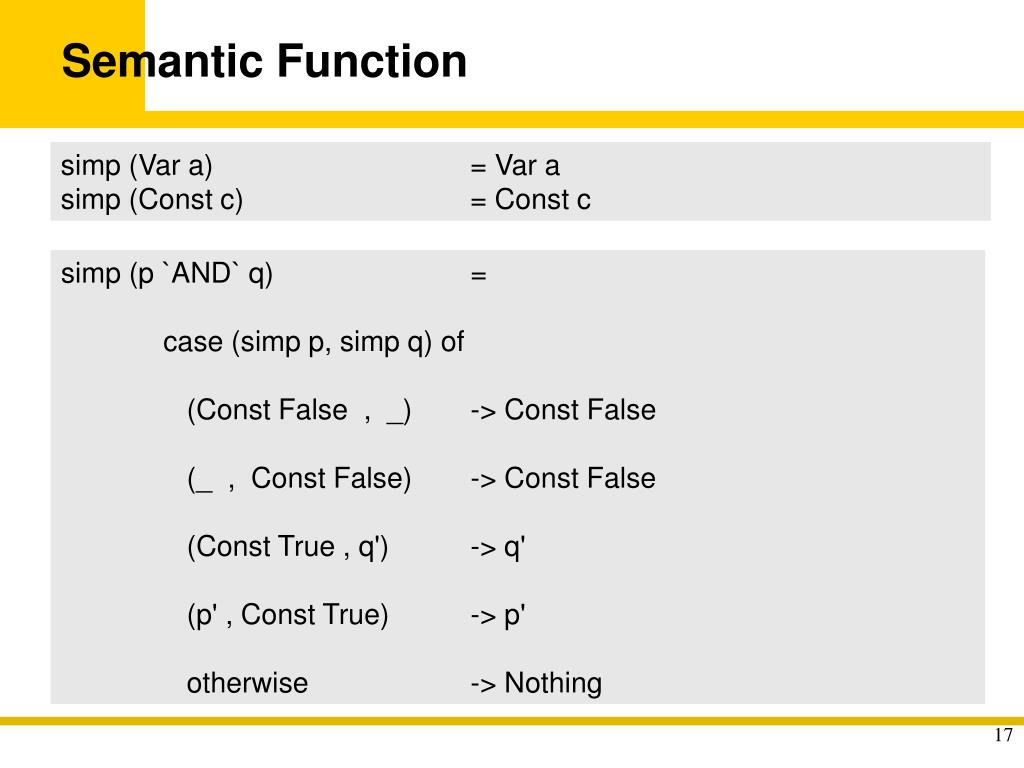Click the second '-> Const False' result

pos(563,479)
